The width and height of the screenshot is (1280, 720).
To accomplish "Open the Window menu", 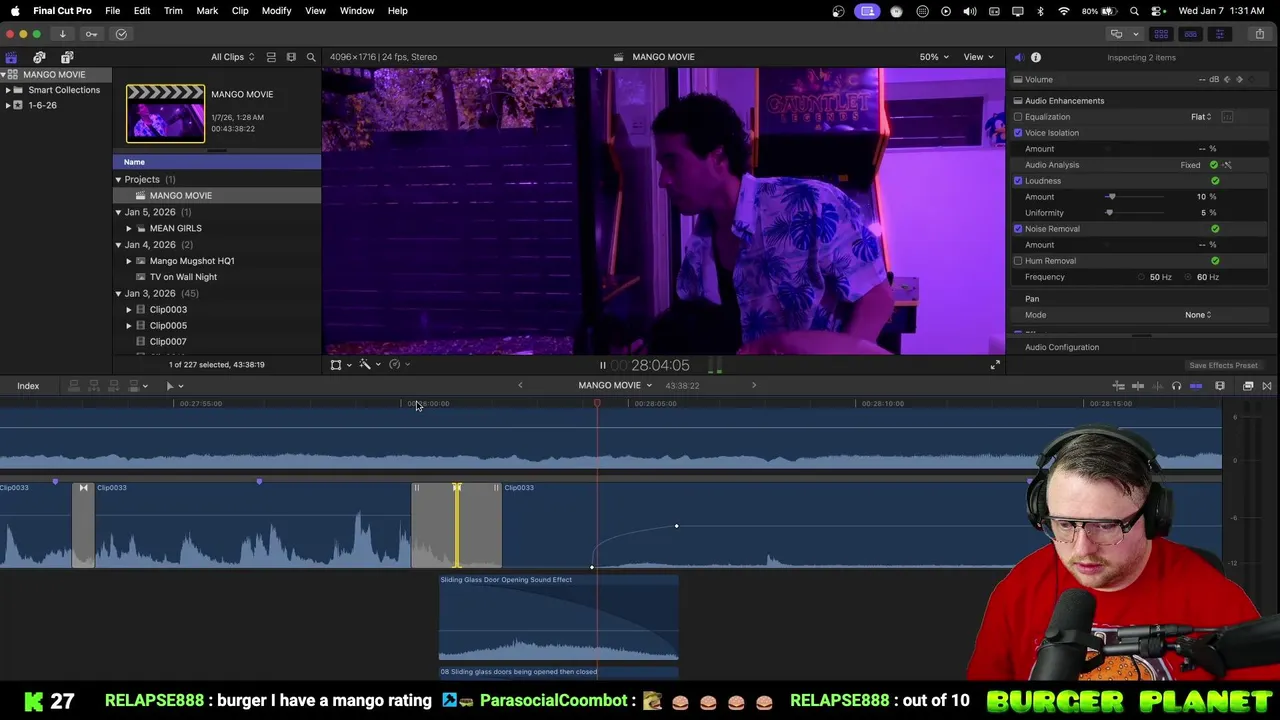I will 357,11.
